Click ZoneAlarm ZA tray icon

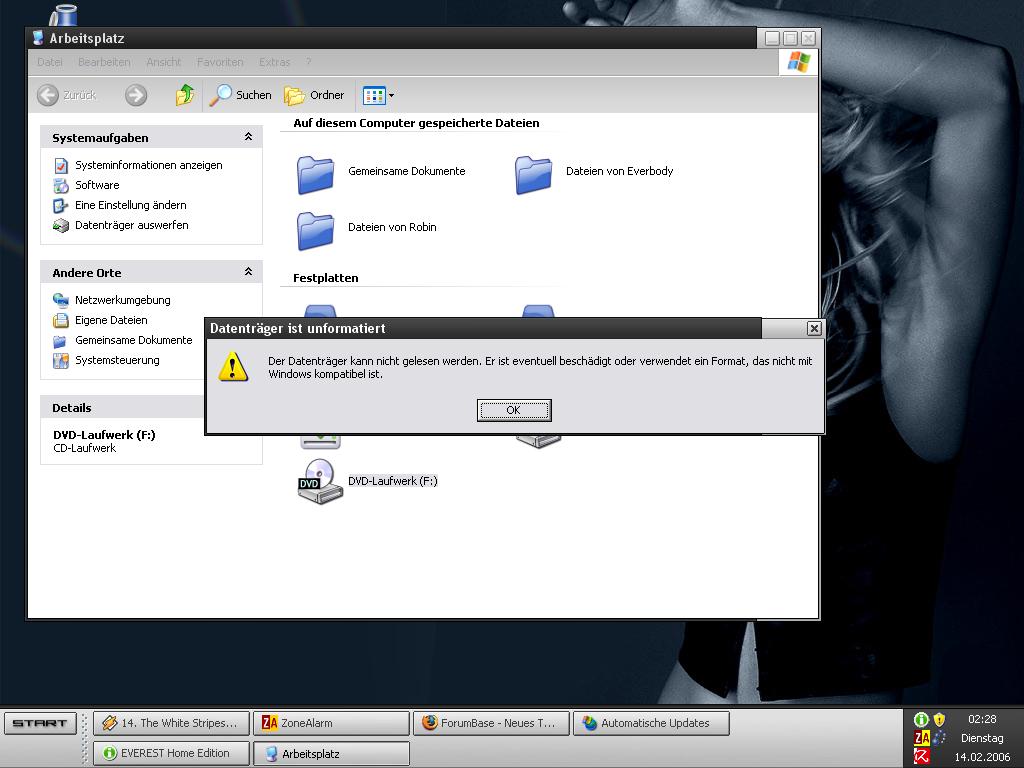(921, 738)
